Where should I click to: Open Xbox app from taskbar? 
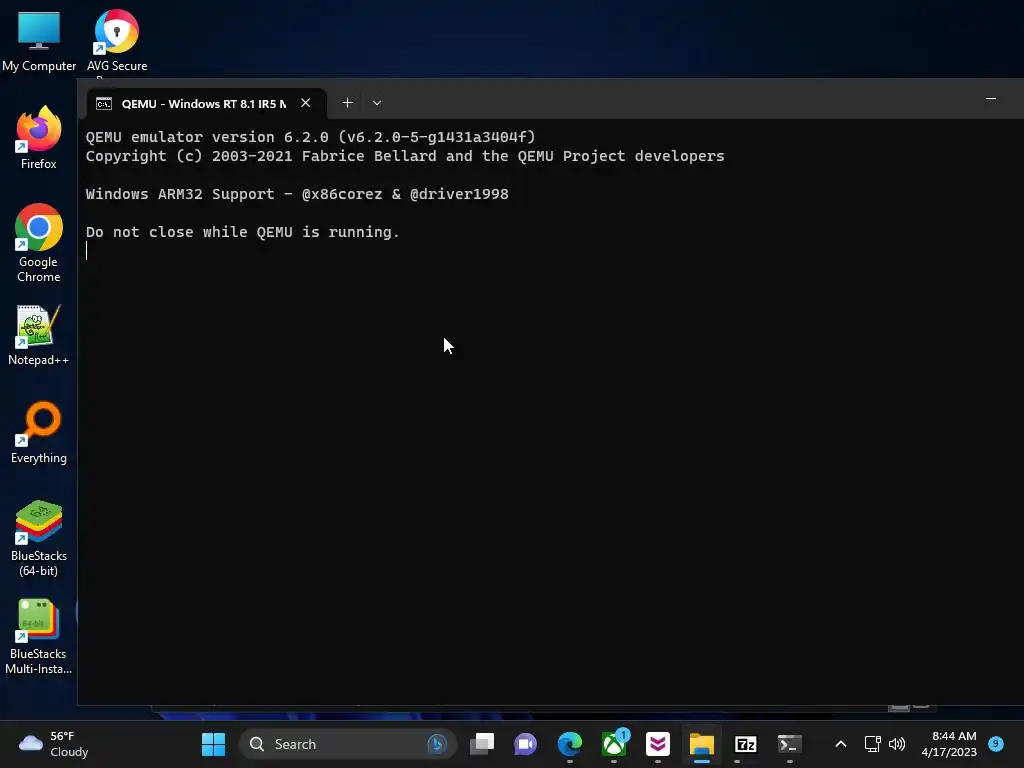614,744
